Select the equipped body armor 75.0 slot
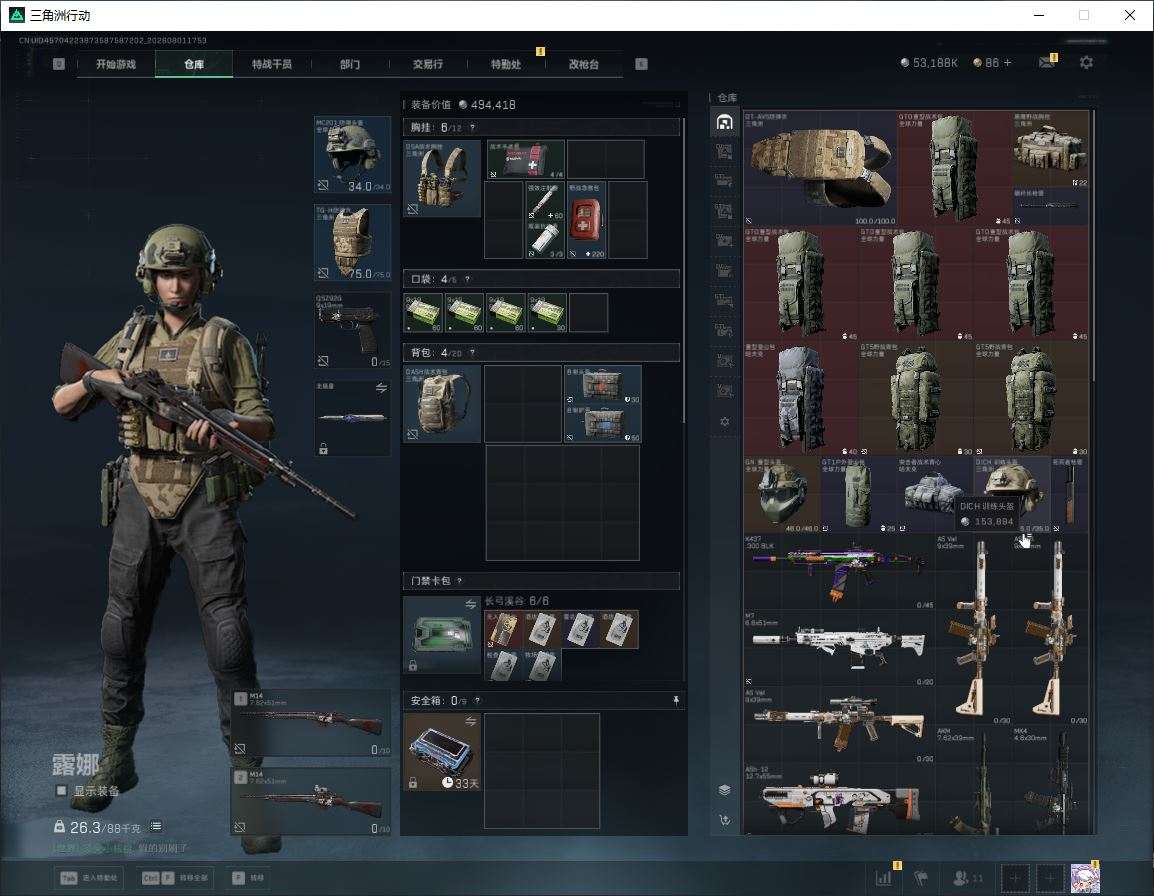The width and height of the screenshot is (1154, 896). (x=353, y=242)
